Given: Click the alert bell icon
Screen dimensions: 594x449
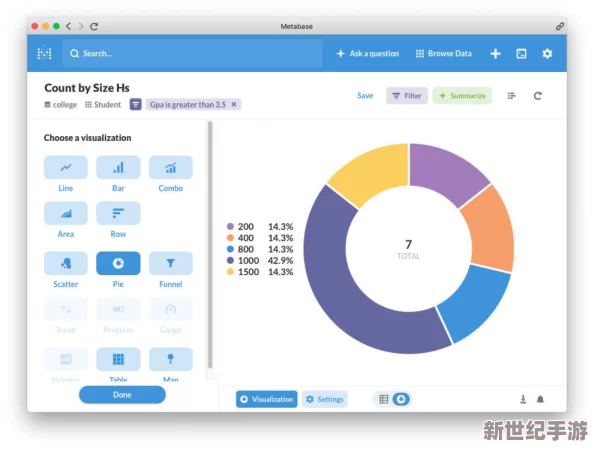Looking at the screenshot, I should click(x=540, y=399).
